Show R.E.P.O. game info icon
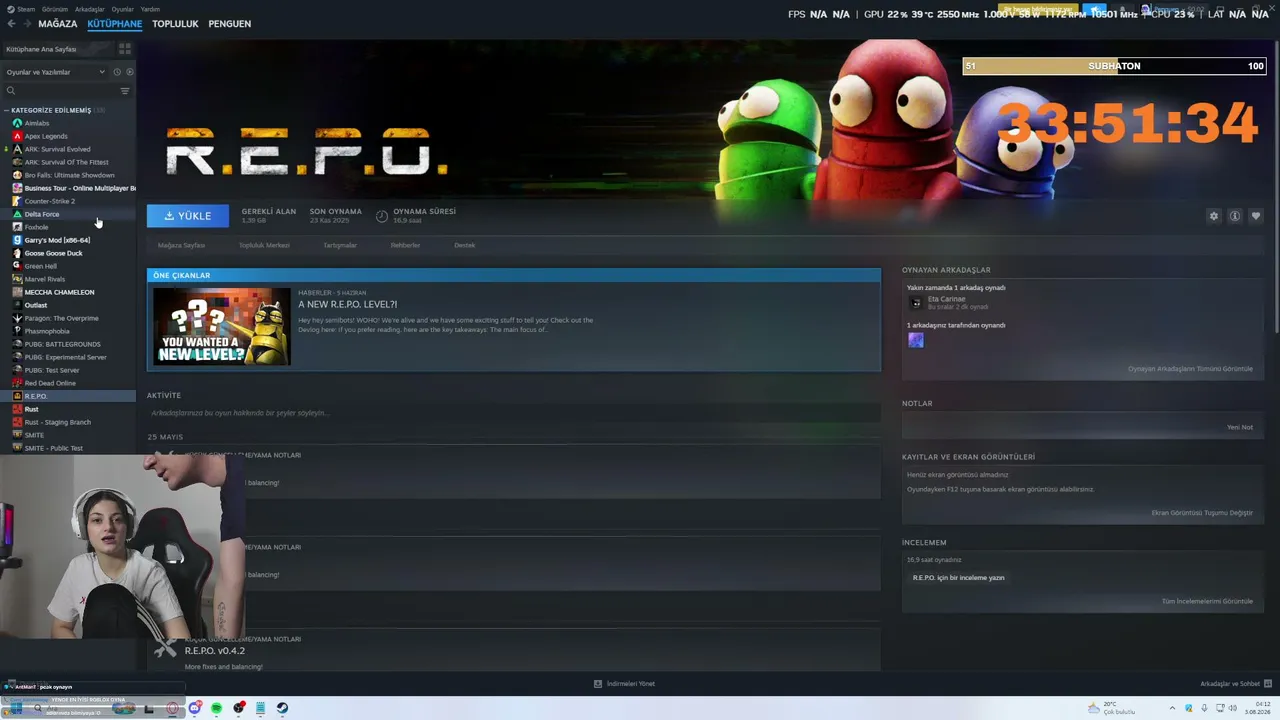 1235,216
